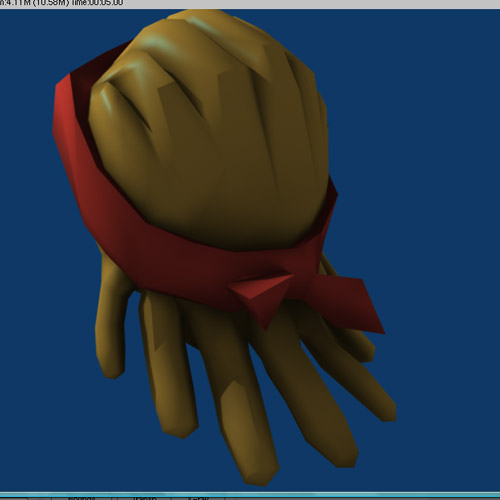Click the render memory and time status text
The image size is (500, 500).
tap(62, 3)
